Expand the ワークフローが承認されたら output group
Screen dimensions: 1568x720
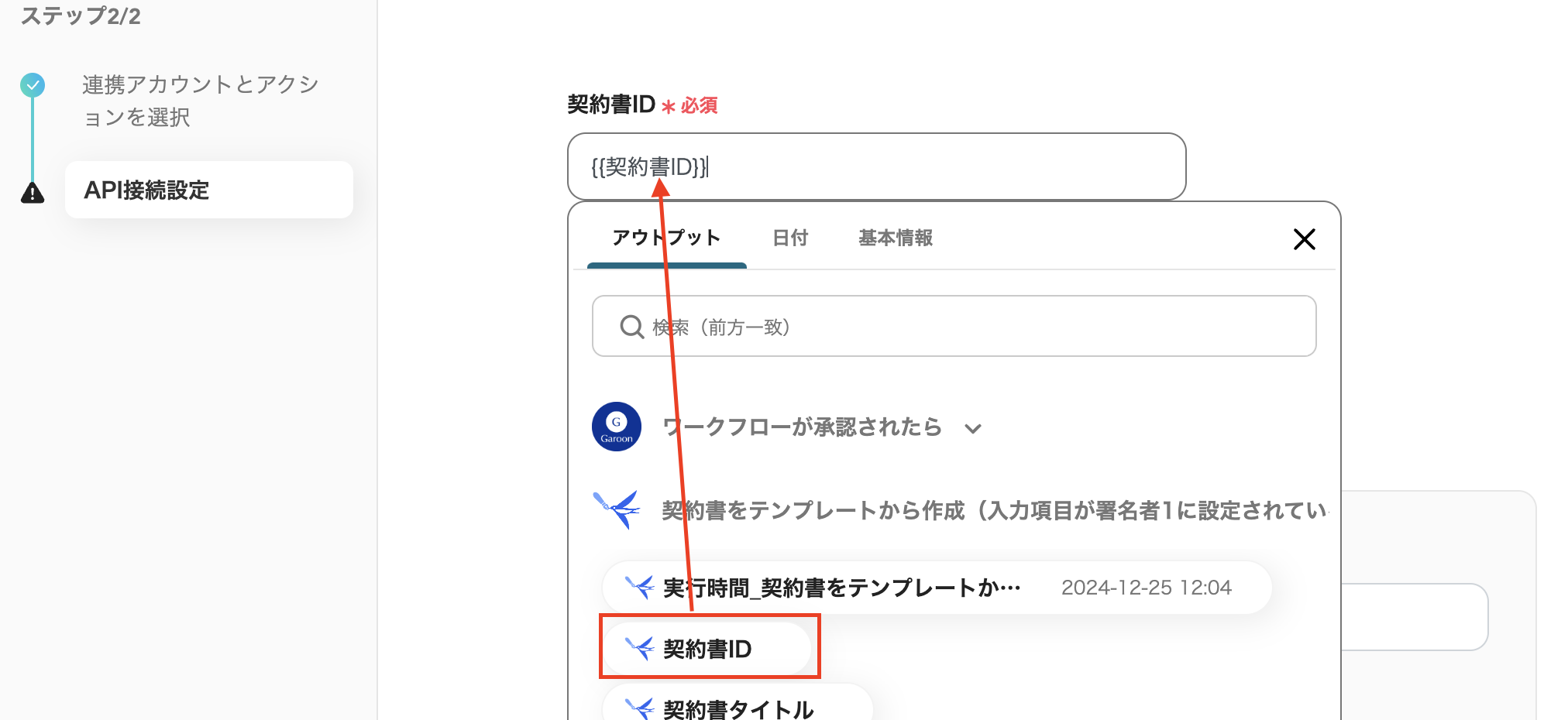pos(974,427)
